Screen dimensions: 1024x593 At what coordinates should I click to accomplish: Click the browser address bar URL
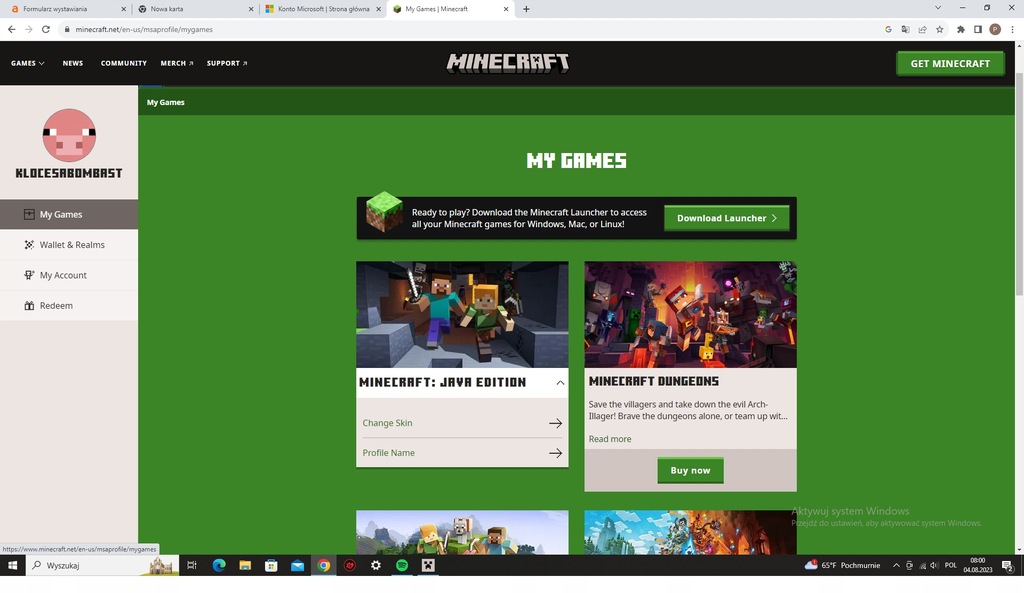click(144, 29)
